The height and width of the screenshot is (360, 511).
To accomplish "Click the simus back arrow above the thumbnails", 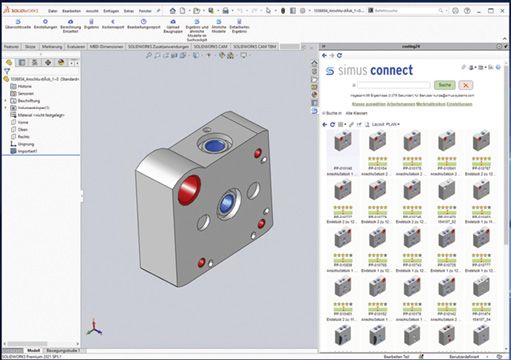I will click(x=325, y=124).
